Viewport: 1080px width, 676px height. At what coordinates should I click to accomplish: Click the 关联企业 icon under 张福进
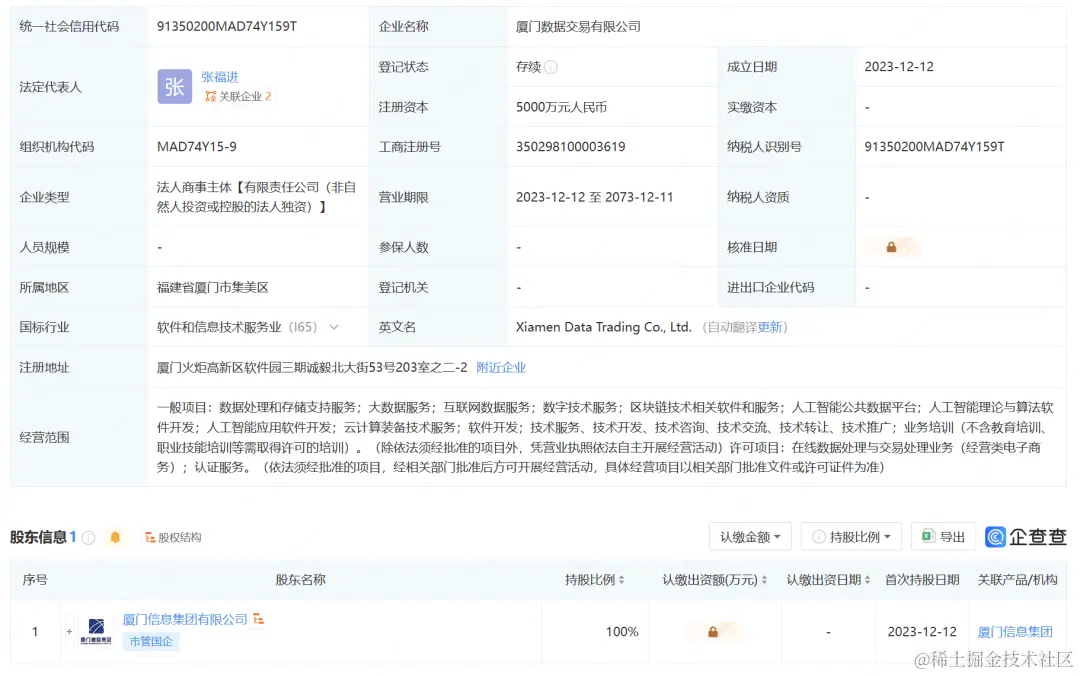211,97
